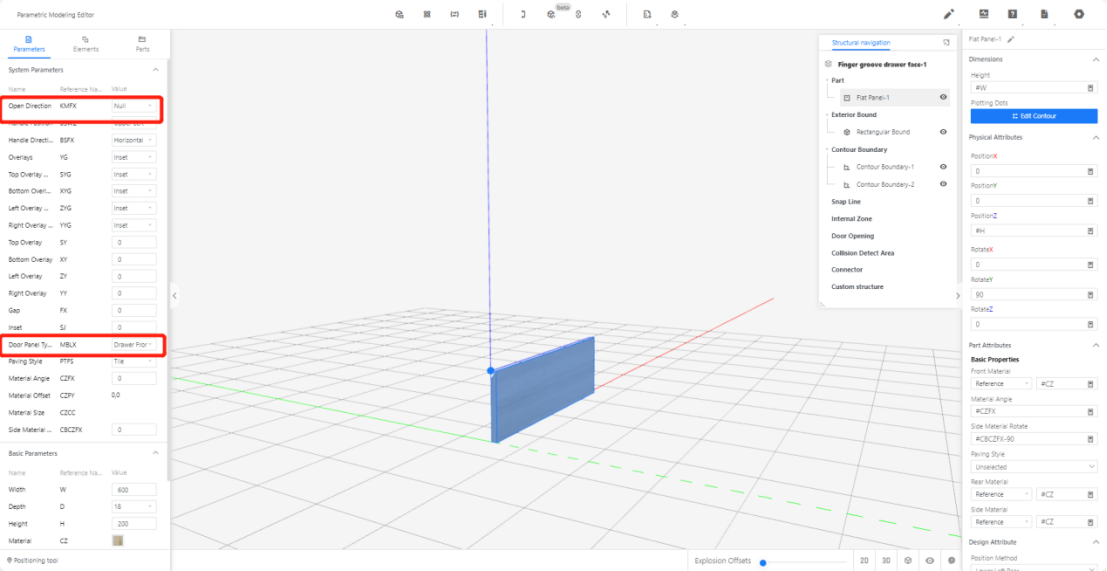Click the info icon in bottom bar

click(x=951, y=561)
